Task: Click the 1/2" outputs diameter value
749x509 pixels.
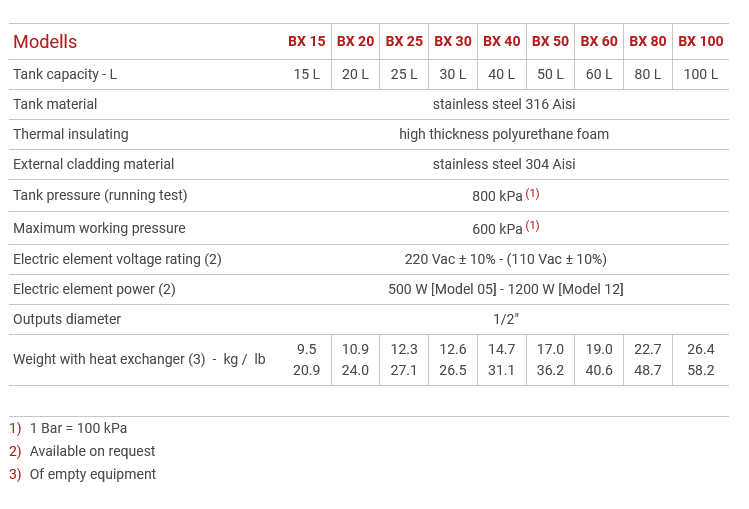Action: 505,319
